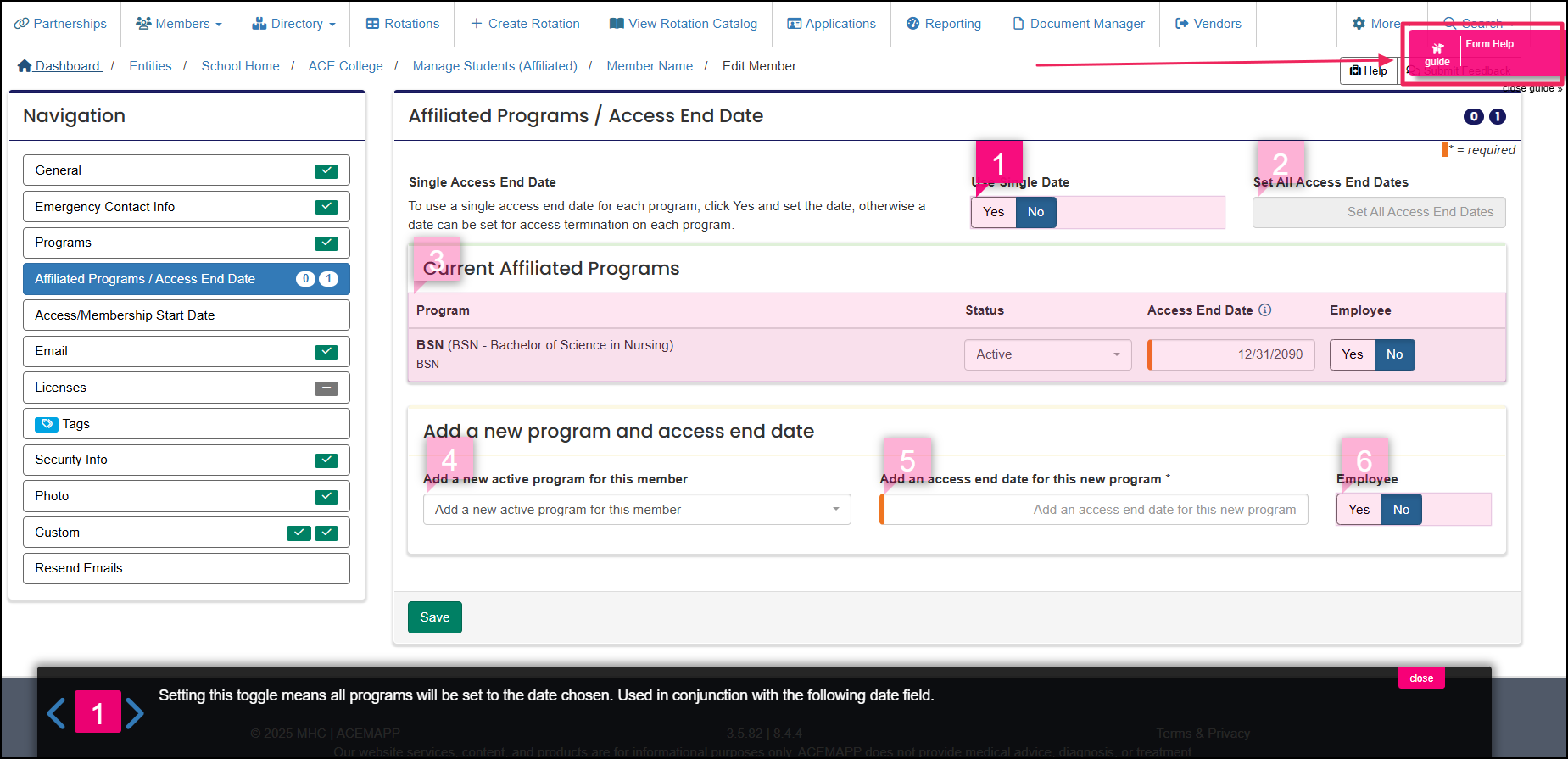Click Create Rotation in top nav
The width and height of the screenshot is (1568, 759).
coord(525,24)
